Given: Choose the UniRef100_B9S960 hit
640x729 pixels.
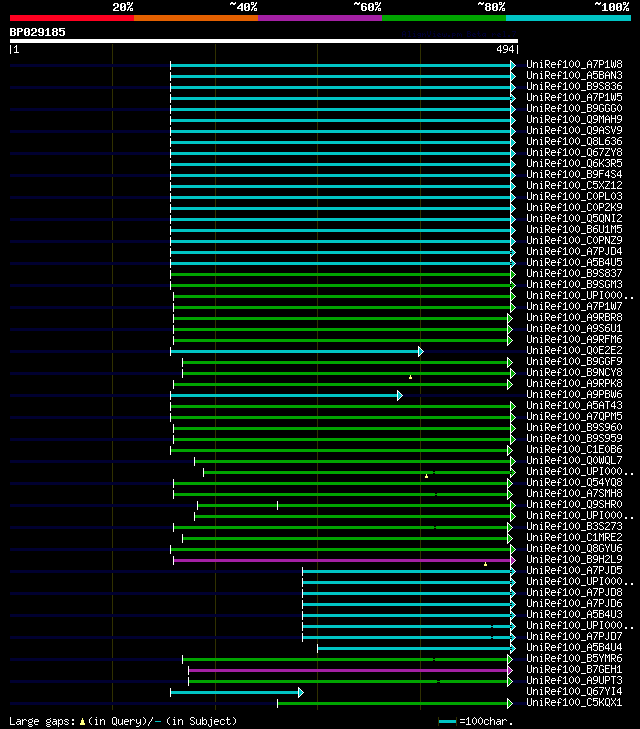Looking at the screenshot, I should (x=574, y=427).
